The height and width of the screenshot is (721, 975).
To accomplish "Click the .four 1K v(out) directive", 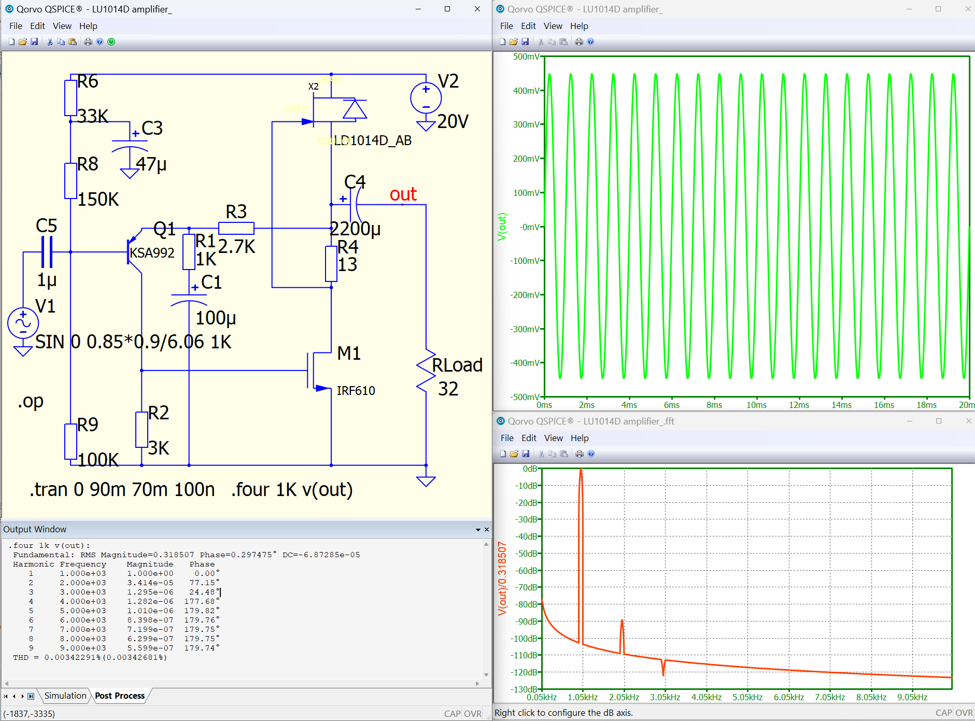I will coord(292,490).
